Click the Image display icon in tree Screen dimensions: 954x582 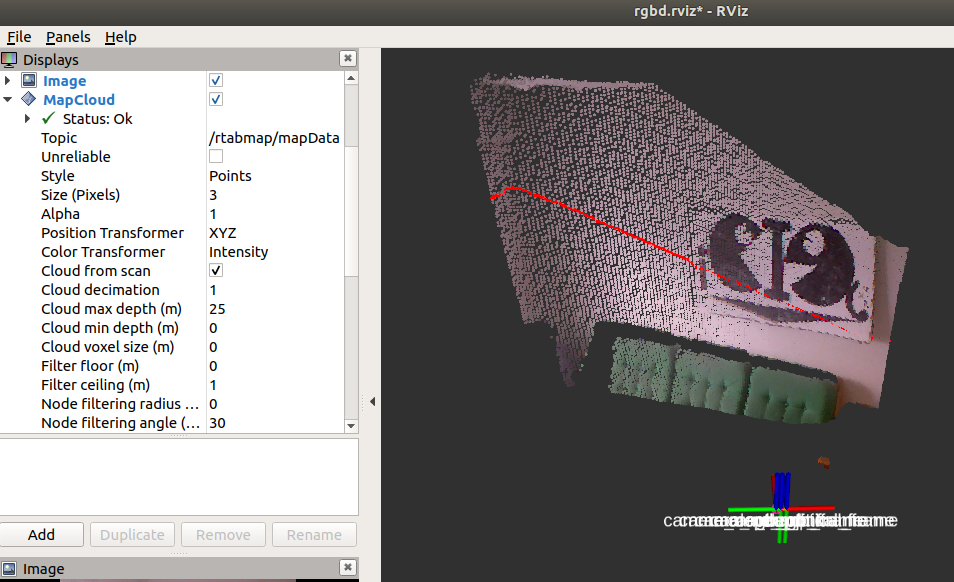coord(29,80)
